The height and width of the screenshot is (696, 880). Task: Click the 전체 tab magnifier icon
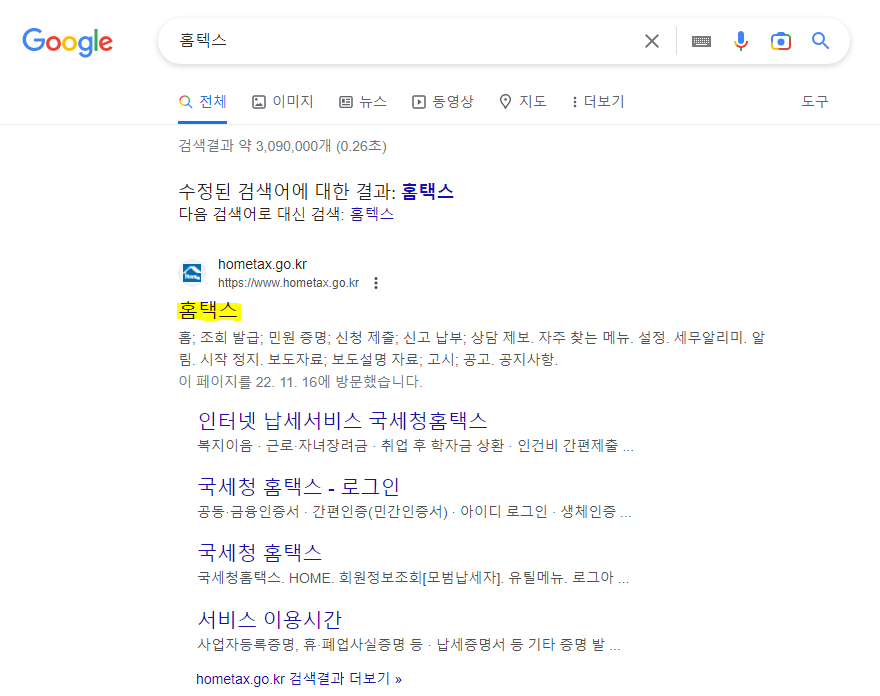pos(185,102)
